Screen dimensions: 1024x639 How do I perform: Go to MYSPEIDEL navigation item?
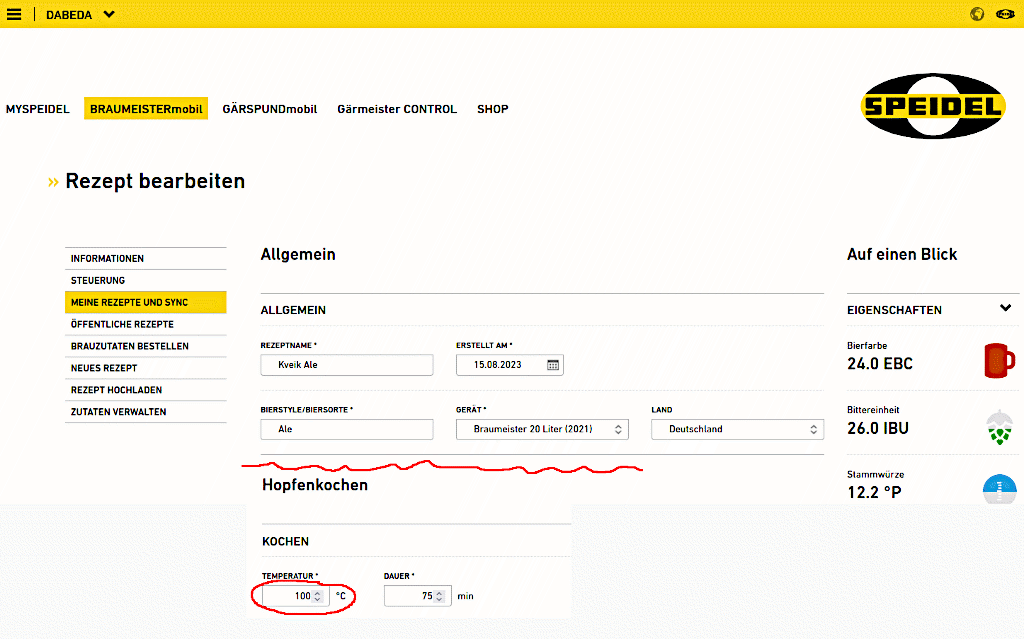coord(38,109)
